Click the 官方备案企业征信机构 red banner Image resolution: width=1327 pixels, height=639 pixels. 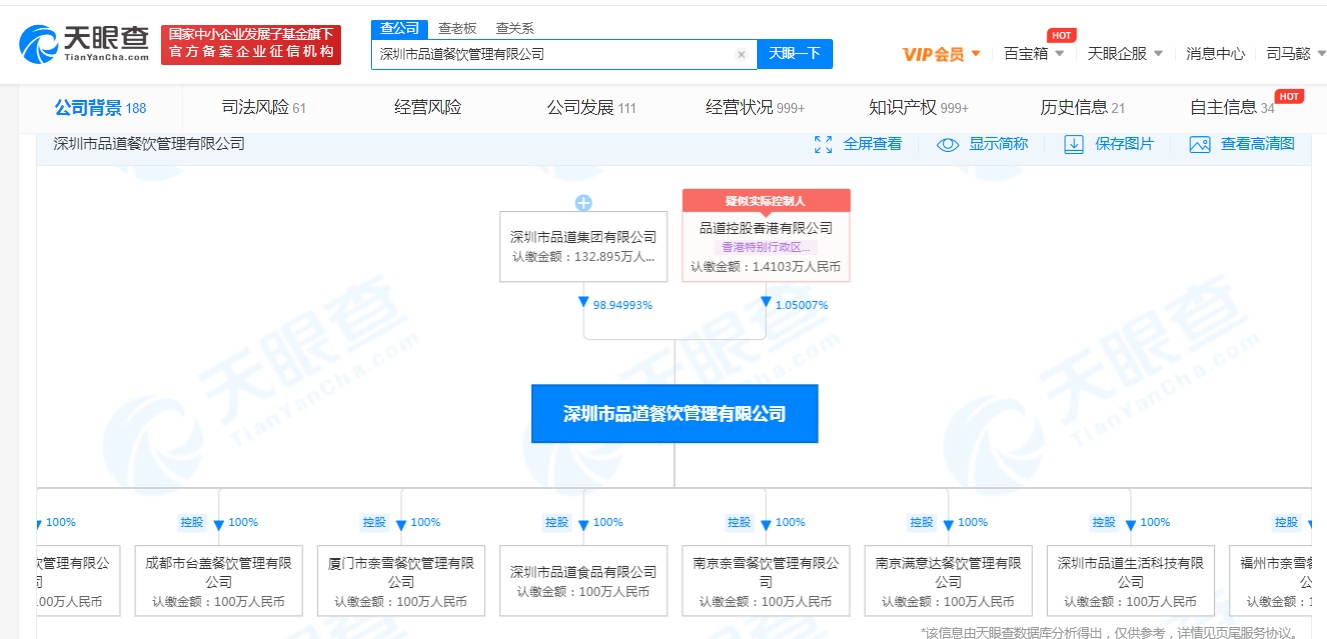[251, 45]
